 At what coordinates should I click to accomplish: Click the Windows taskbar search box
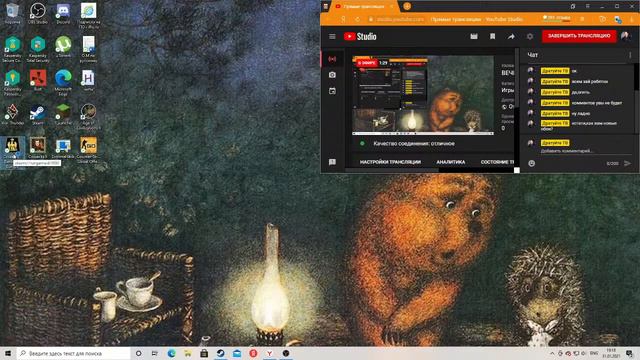pos(74,353)
